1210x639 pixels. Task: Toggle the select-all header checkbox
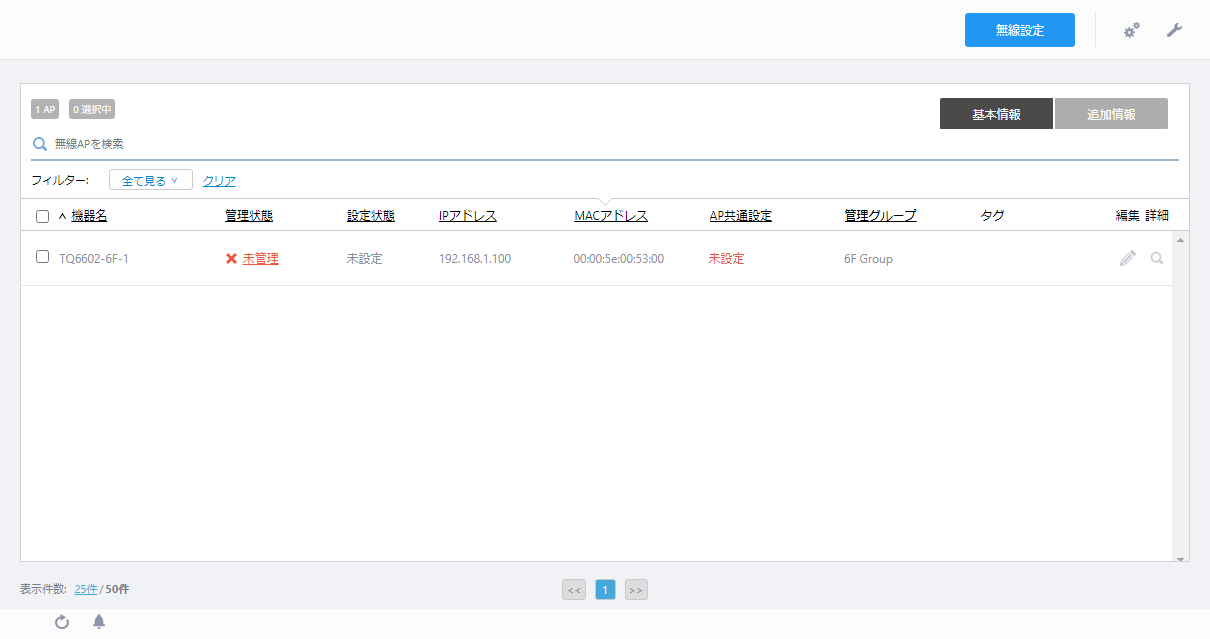42,216
